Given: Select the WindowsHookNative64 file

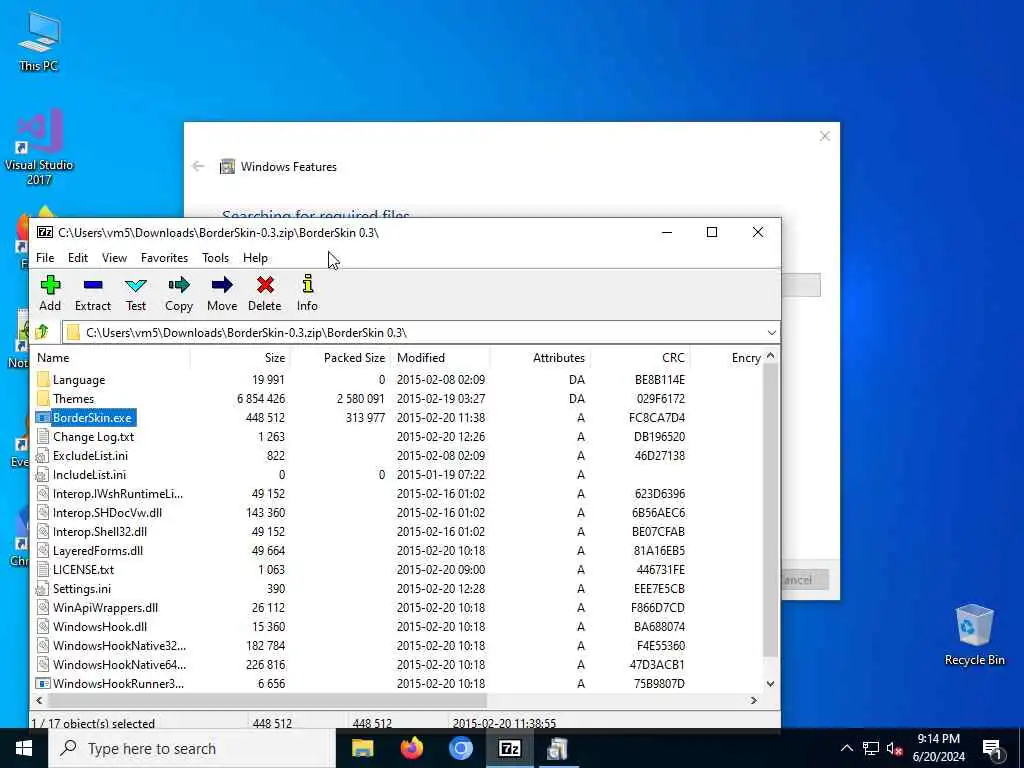Looking at the screenshot, I should click(120, 664).
